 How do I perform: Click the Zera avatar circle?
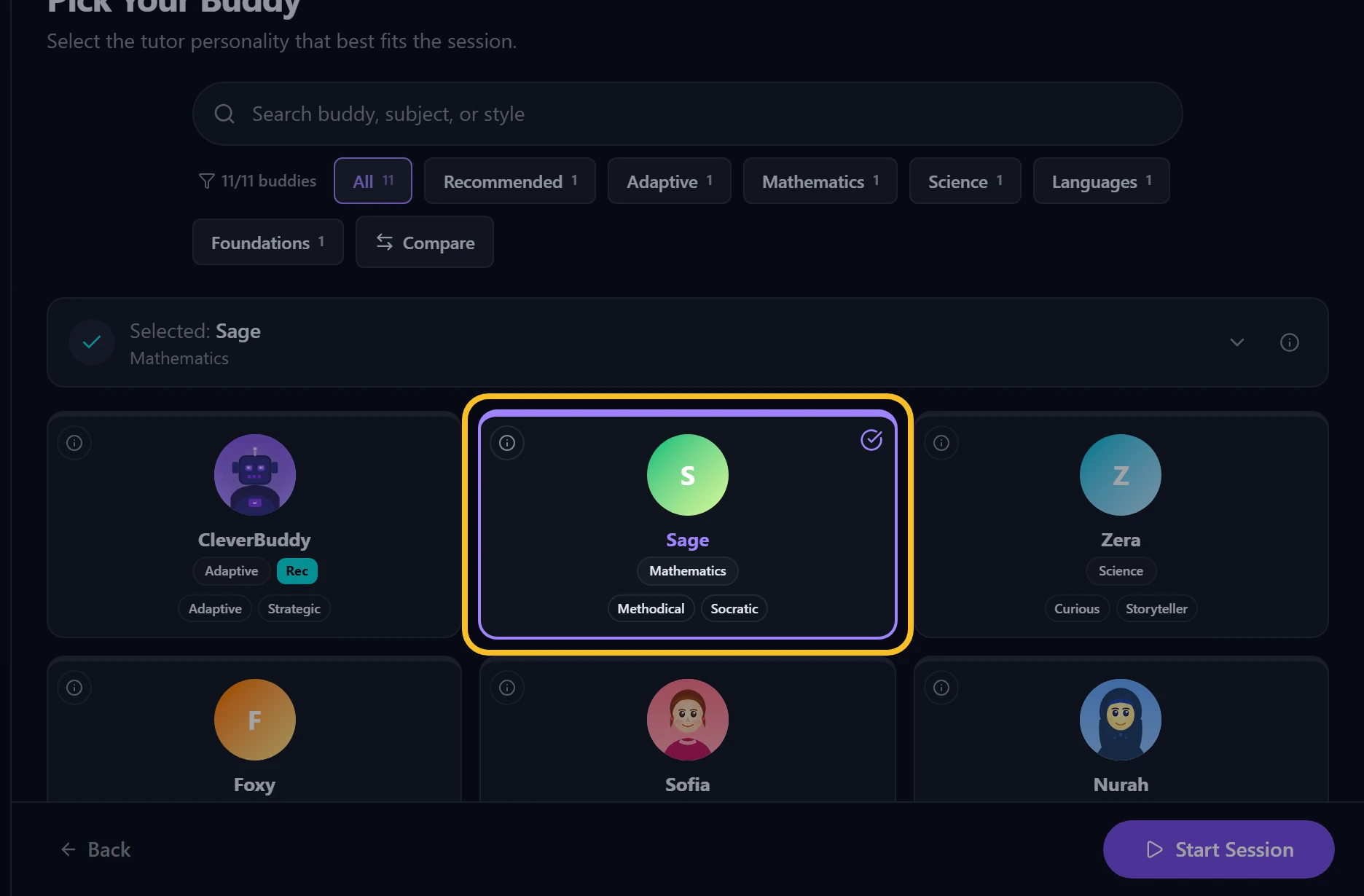click(1121, 475)
